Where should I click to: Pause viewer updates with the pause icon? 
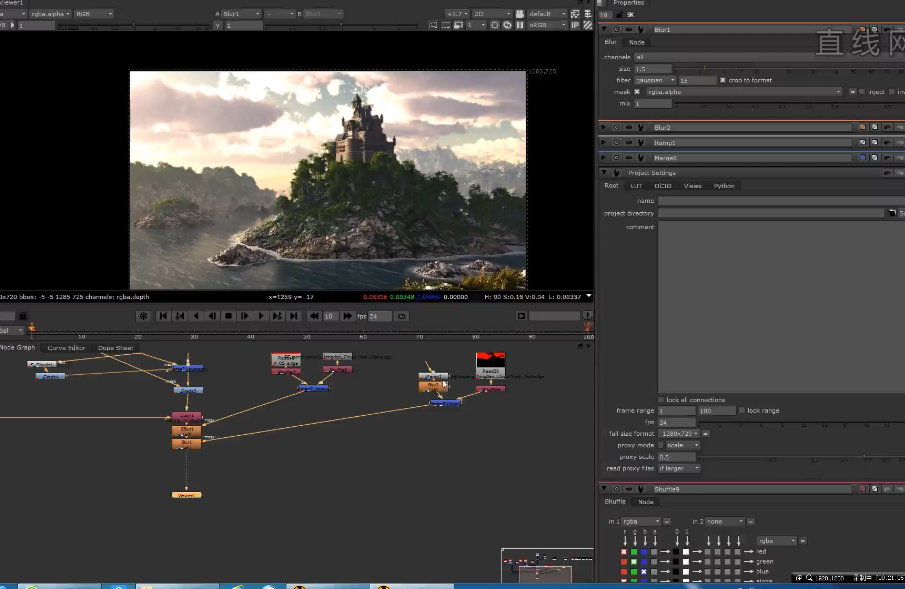(x=520, y=25)
